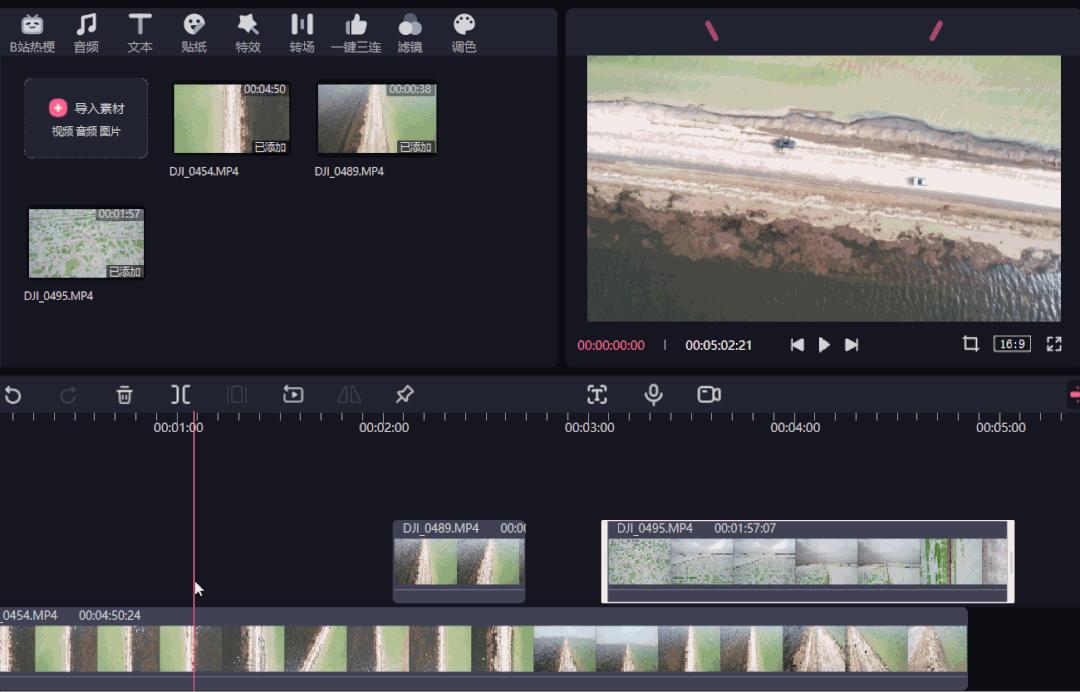Start voice recording with microphone icon
This screenshot has width=1080, height=692.
coord(653,395)
